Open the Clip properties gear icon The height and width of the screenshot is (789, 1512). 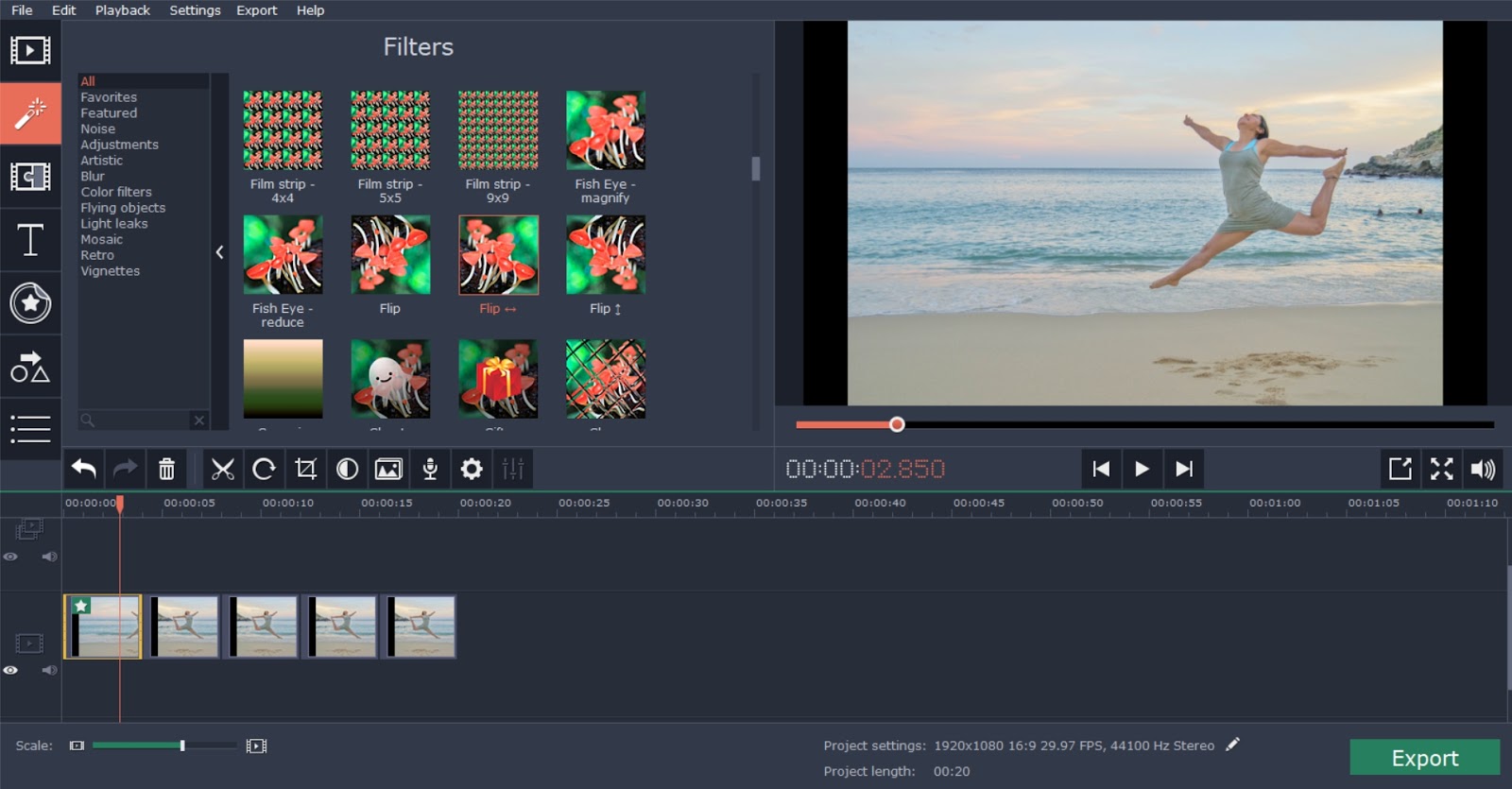point(472,469)
